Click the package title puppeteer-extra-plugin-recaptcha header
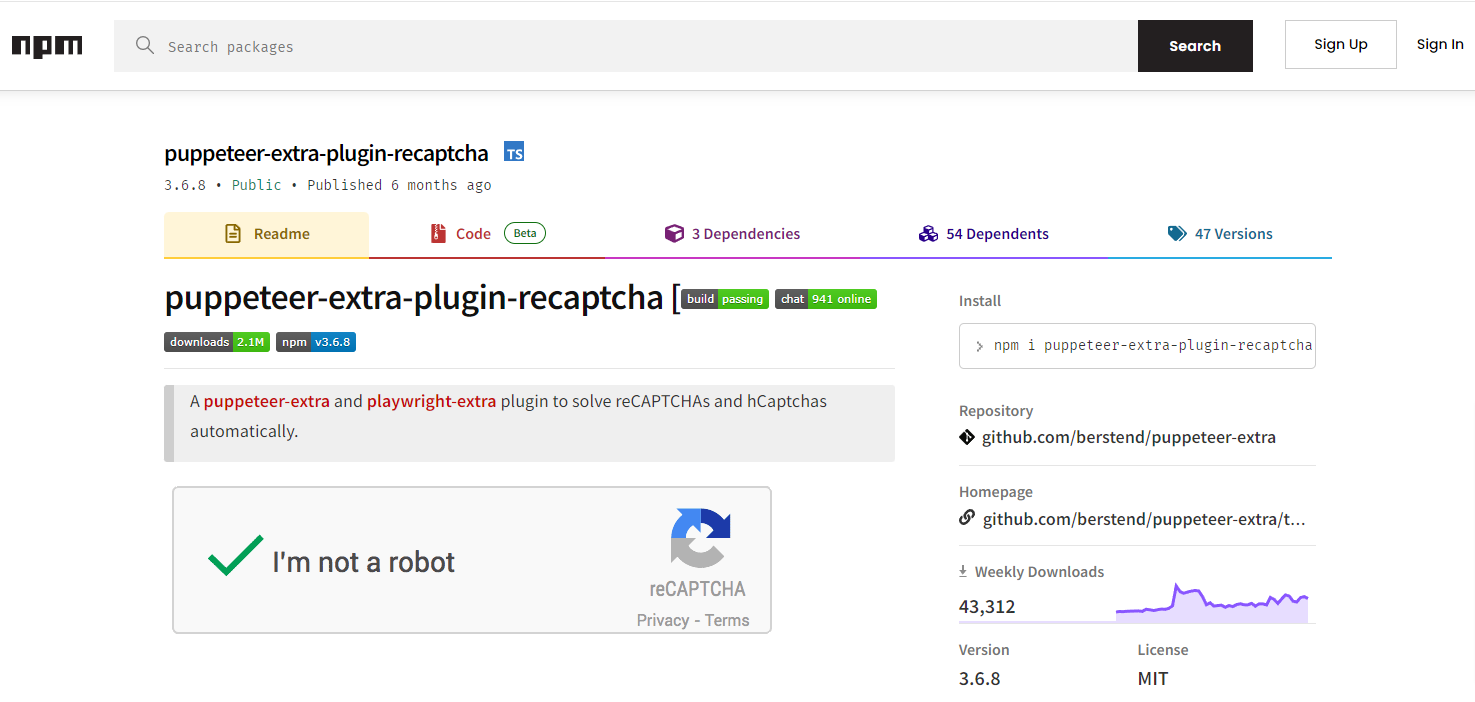The image size is (1475, 702). click(x=326, y=153)
